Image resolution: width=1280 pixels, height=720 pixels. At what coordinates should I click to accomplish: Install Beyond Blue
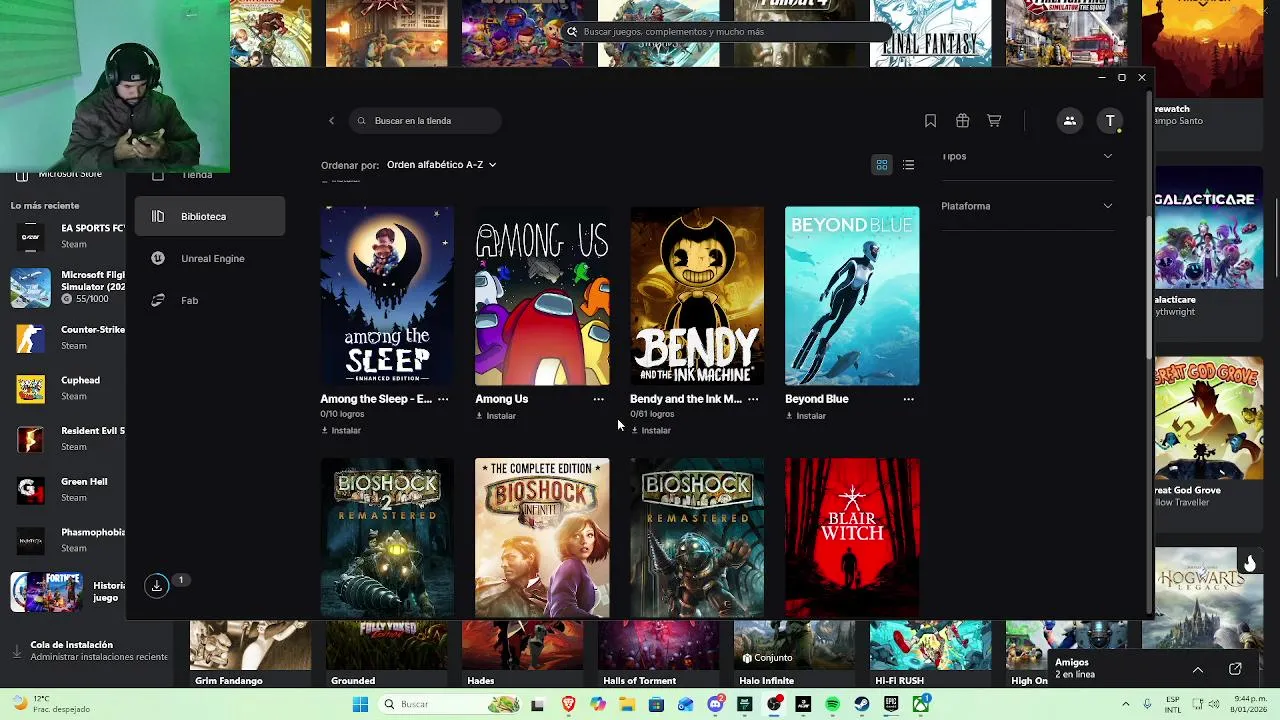point(806,416)
